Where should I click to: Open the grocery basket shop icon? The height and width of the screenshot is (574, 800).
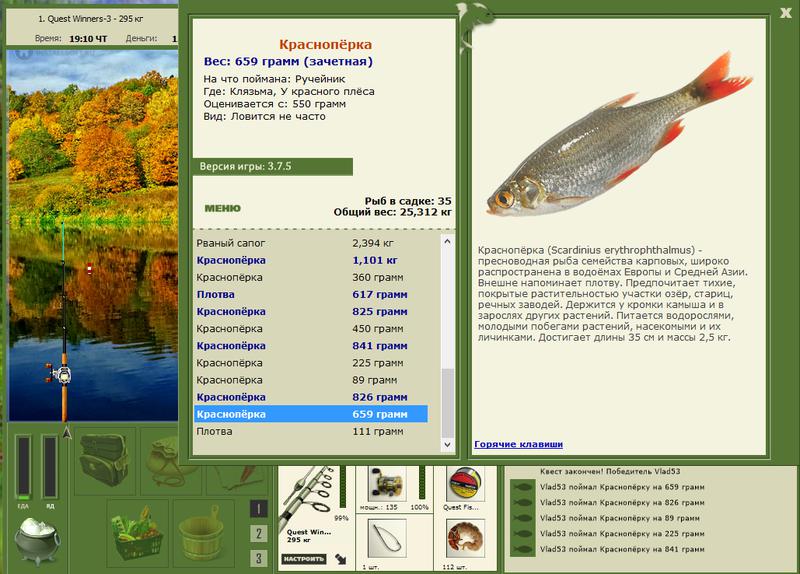click(x=137, y=533)
